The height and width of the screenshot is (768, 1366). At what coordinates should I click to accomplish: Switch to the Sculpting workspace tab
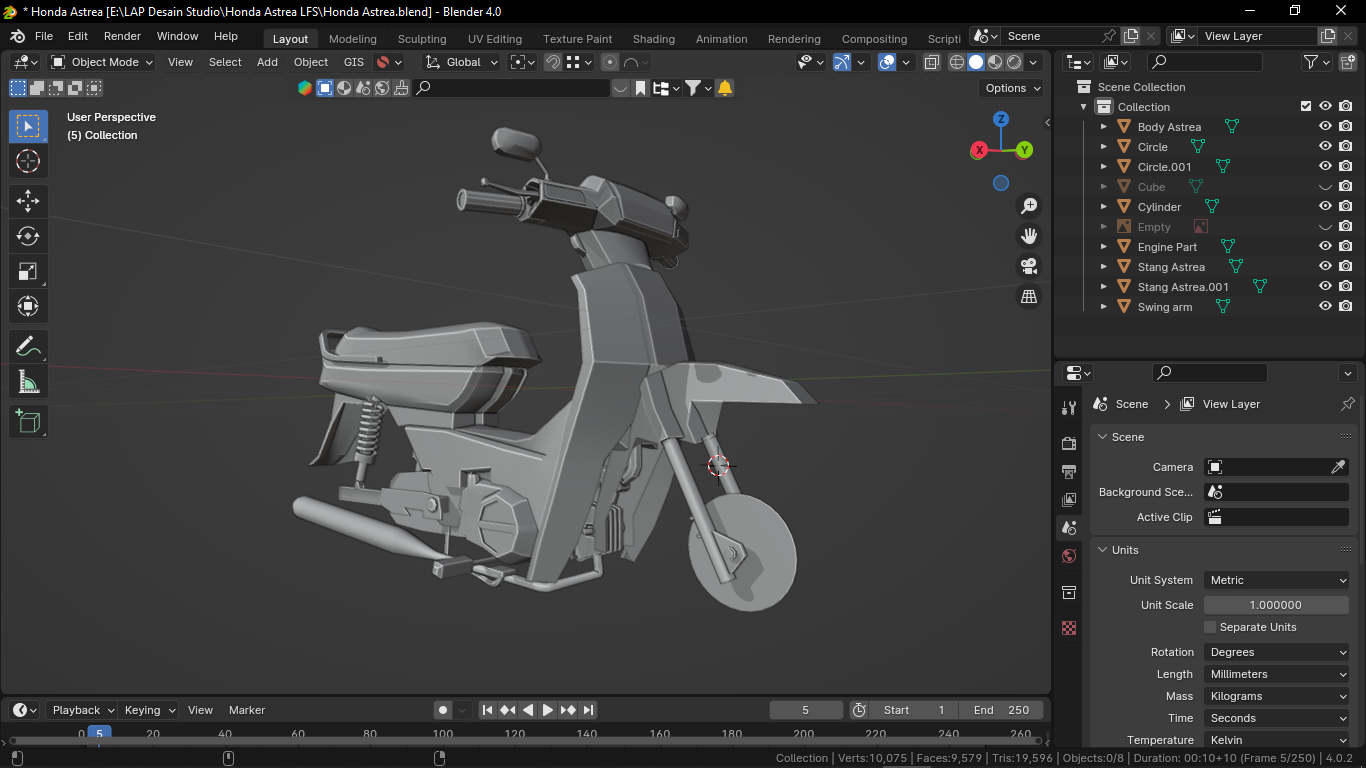[x=422, y=39]
